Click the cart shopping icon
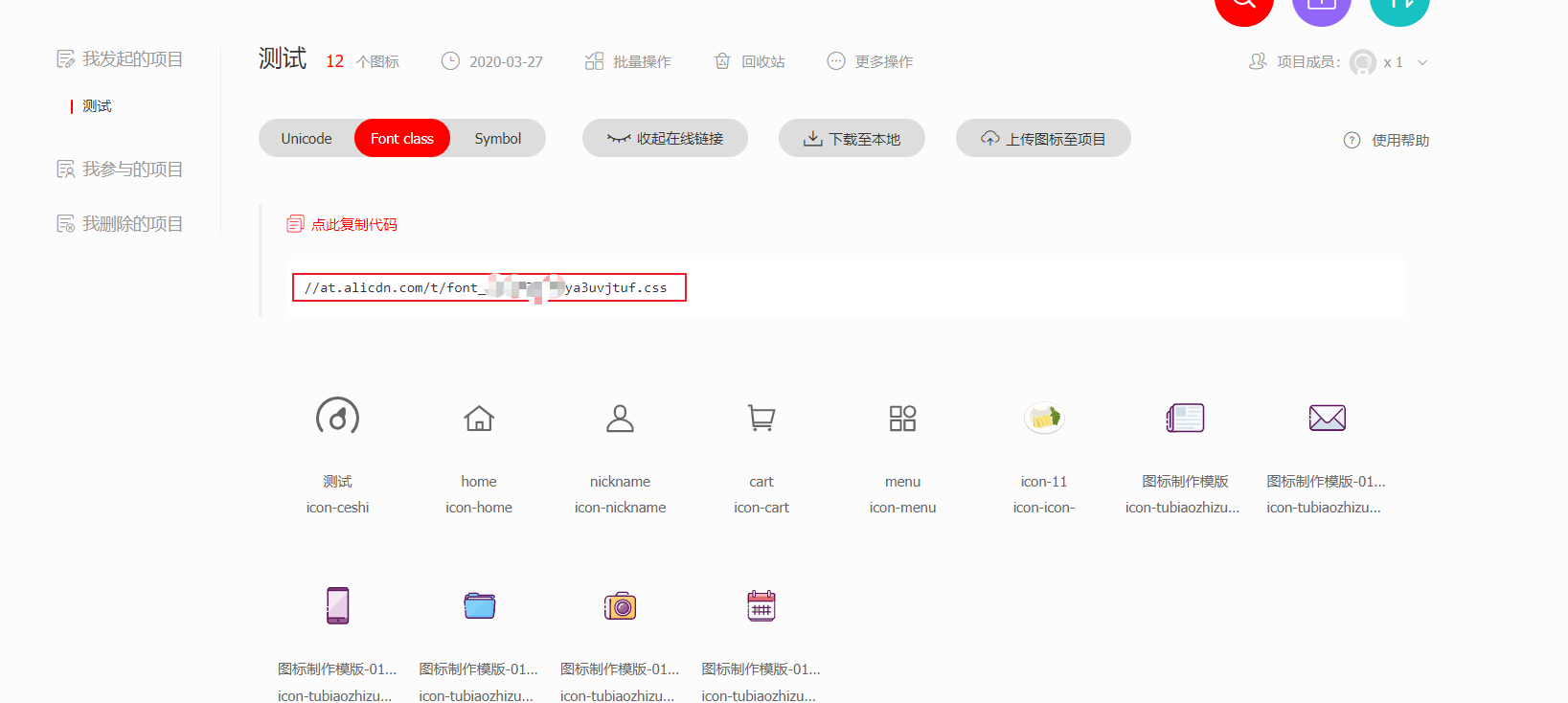 coord(761,419)
